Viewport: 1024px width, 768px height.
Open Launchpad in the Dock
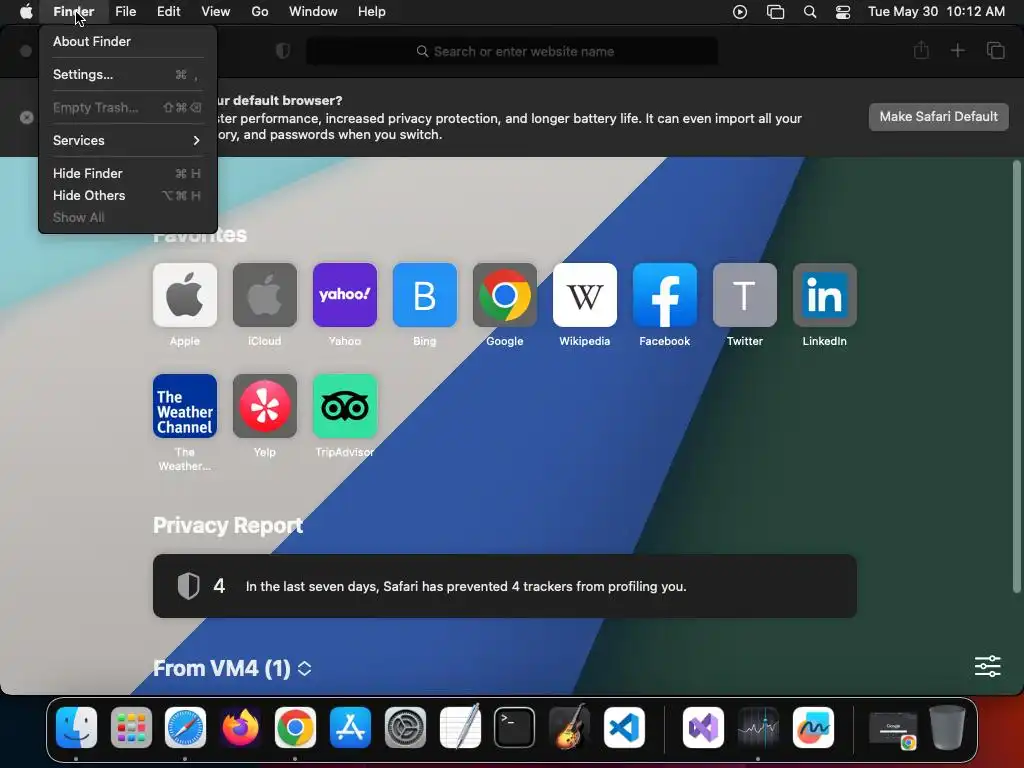131,728
